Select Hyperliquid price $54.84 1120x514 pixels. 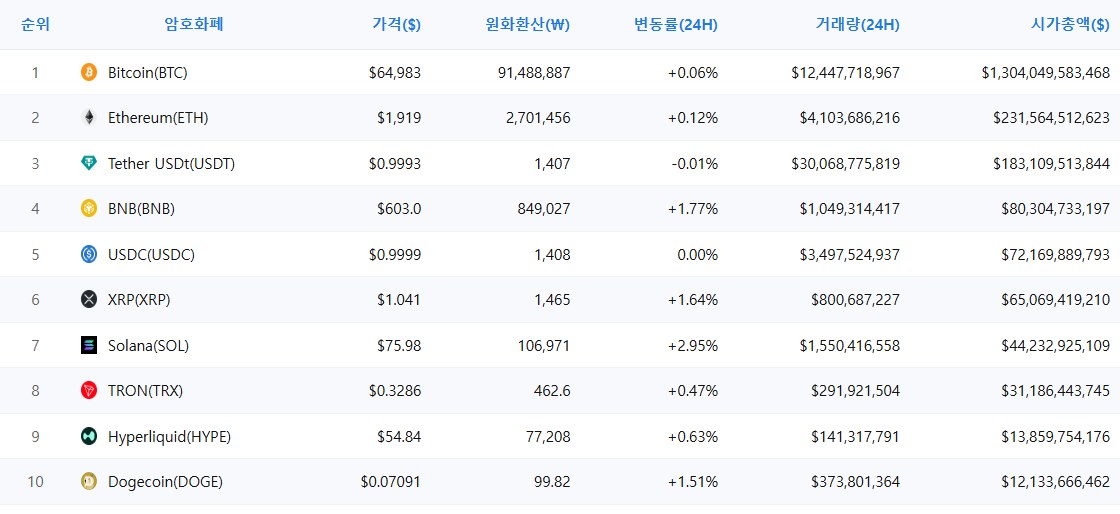tap(399, 437)
